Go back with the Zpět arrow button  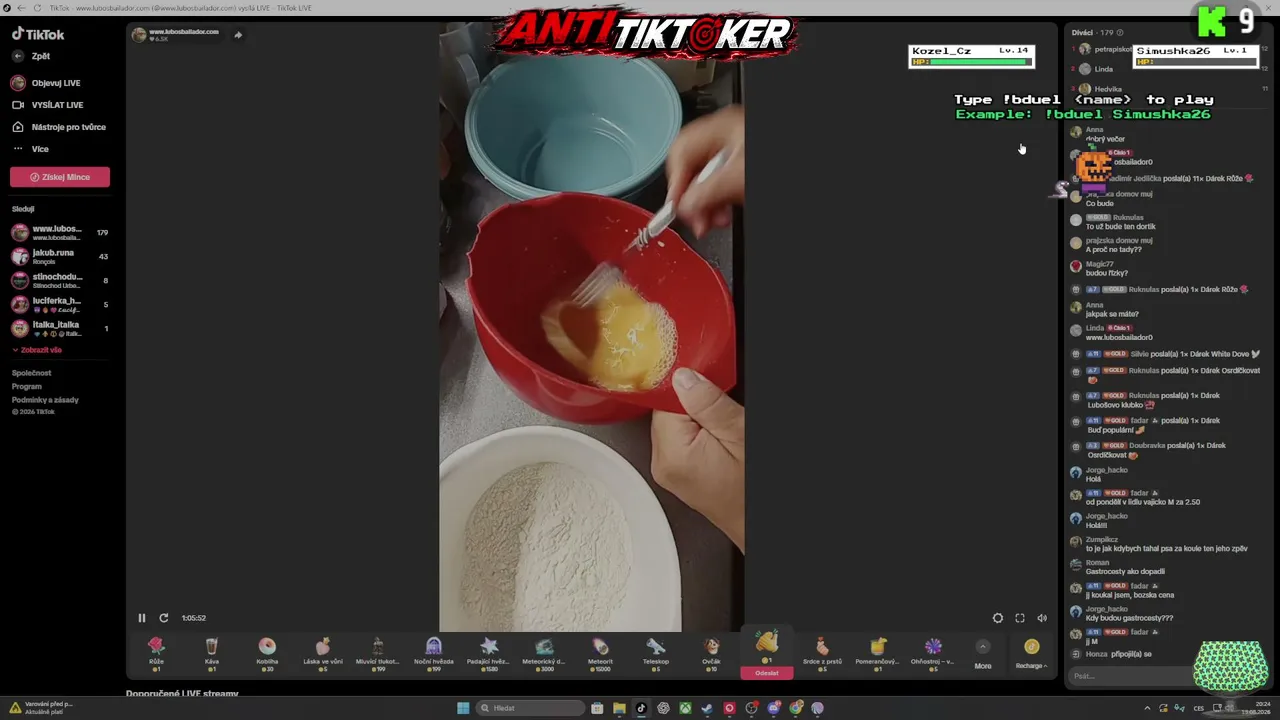tap(18, 56)
